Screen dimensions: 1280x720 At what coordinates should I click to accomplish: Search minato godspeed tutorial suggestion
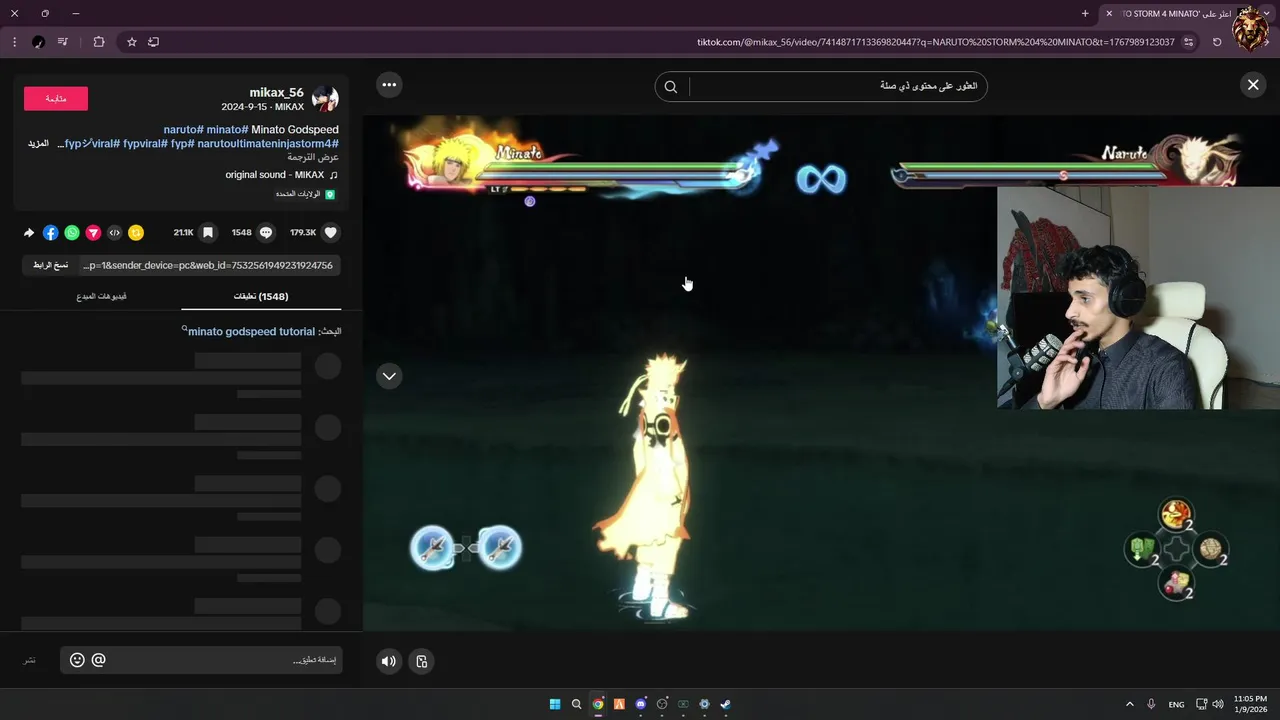(252, 331)
